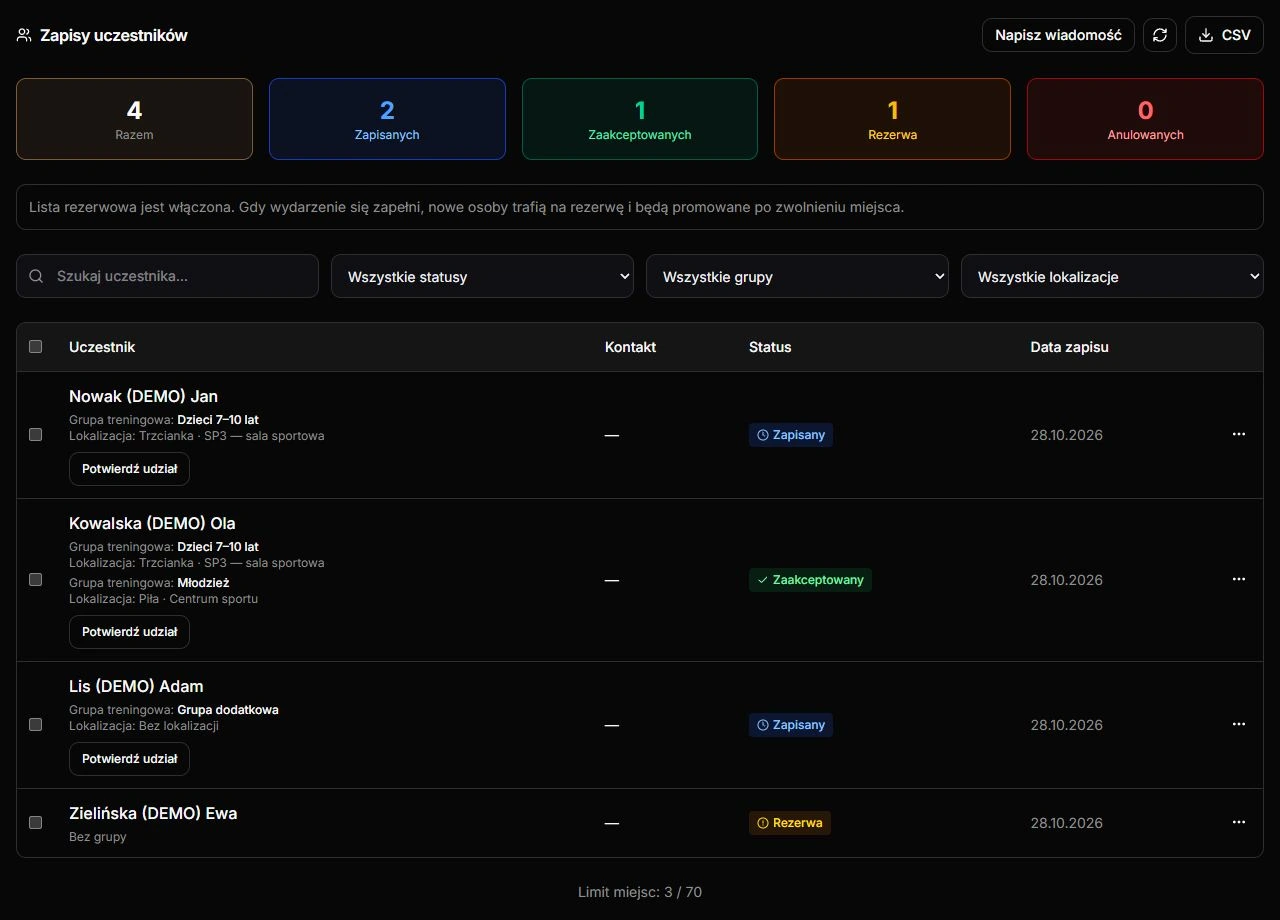Screen dimensions: 1280x920
Task: Toggle the select-all checkbox in table header
Action: [x=36, y=347]
